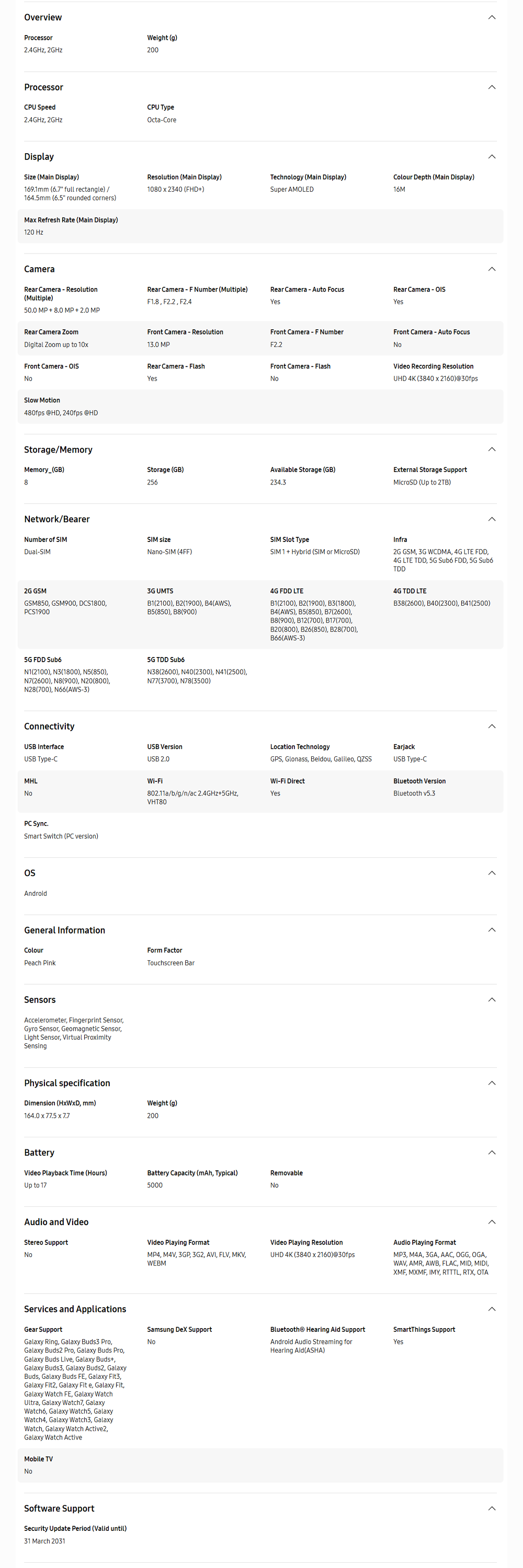Collapse the Camera specs with its chevron
This screenshot has width=523, height=1568.
click(492, 269)
